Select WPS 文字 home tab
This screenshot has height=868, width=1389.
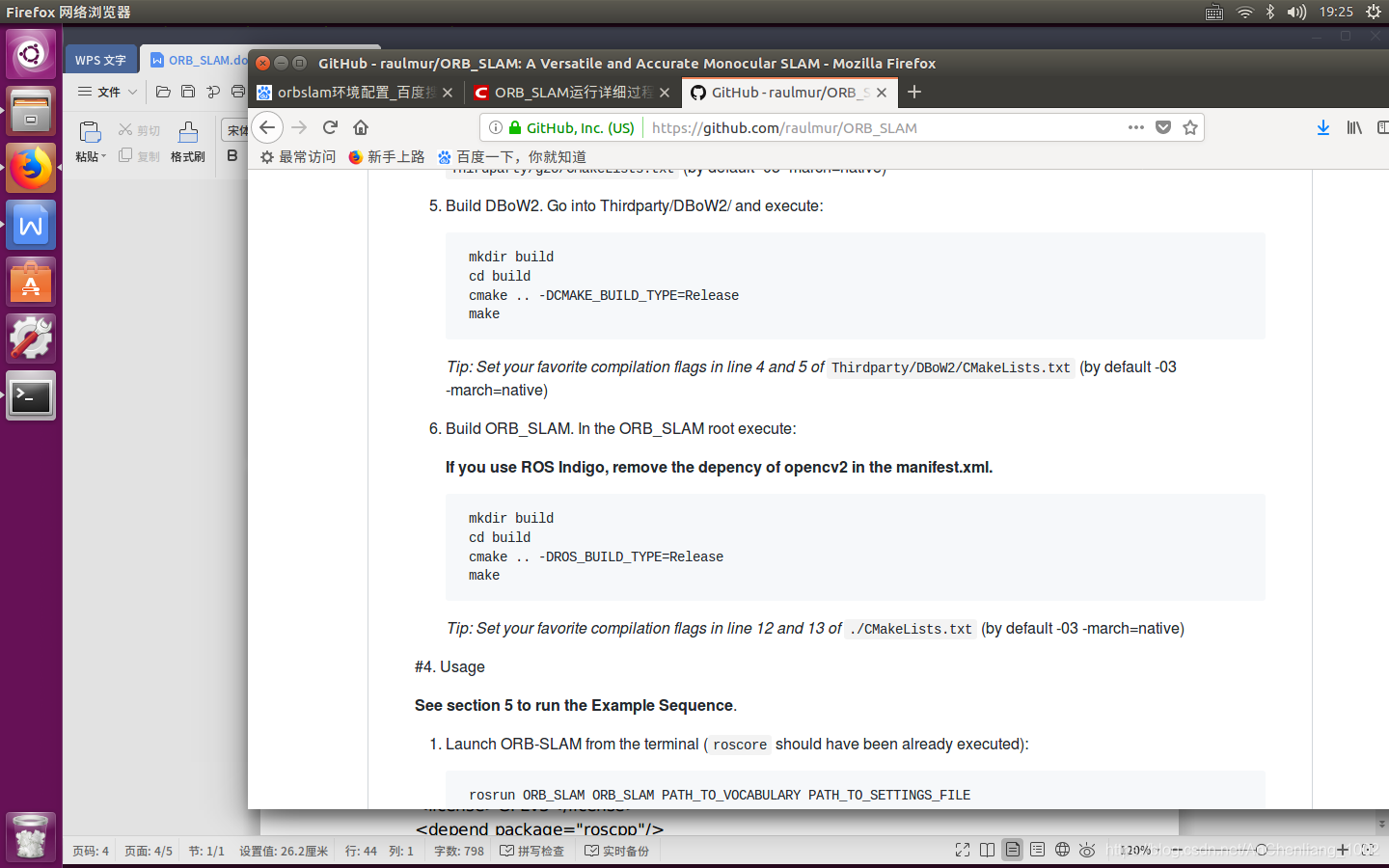[100, 60]
